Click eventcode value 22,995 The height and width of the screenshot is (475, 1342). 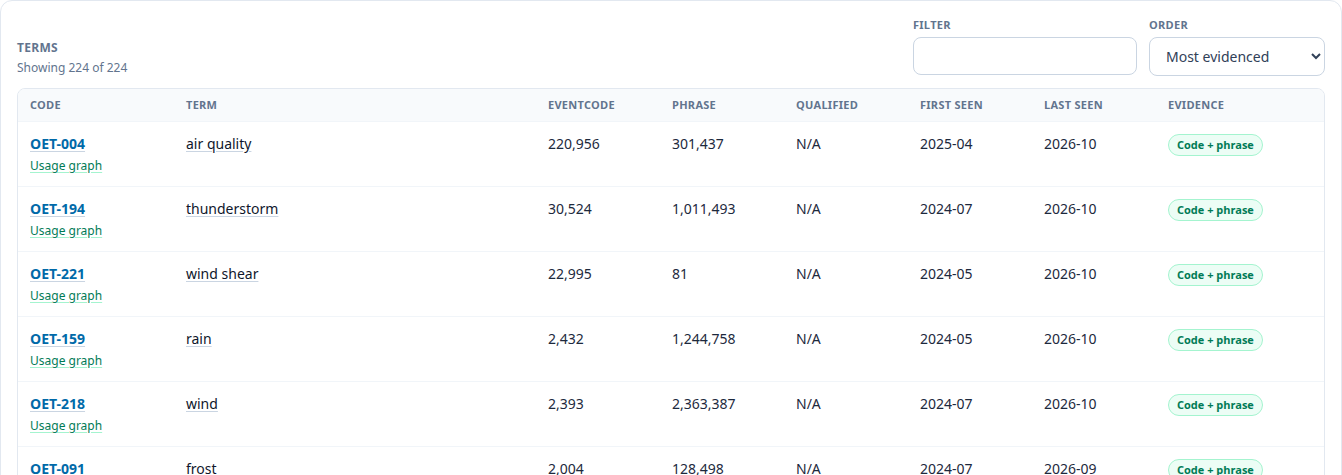click(x=570, y=274)
